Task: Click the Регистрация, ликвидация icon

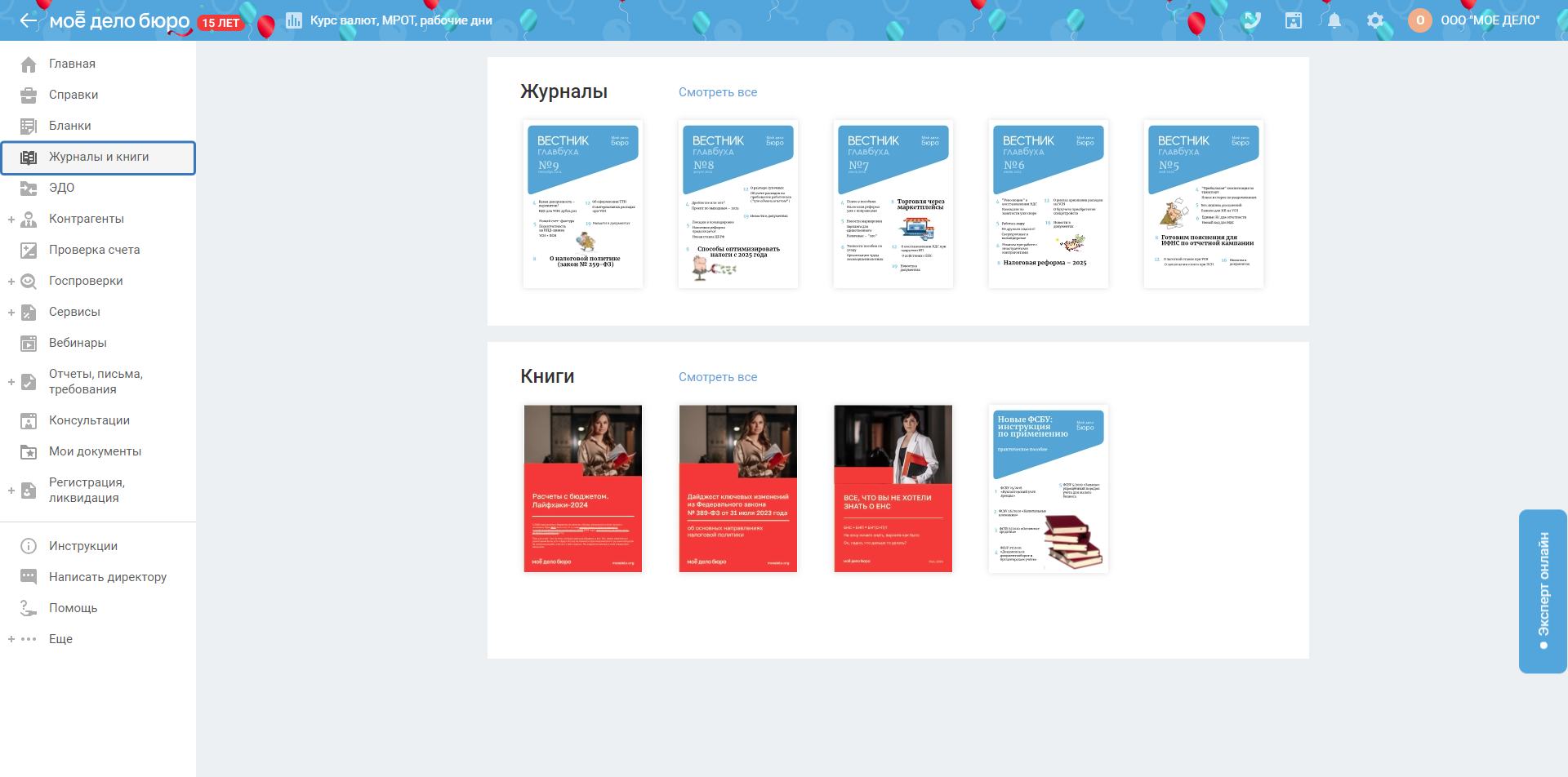Action: tap(29, 490)
